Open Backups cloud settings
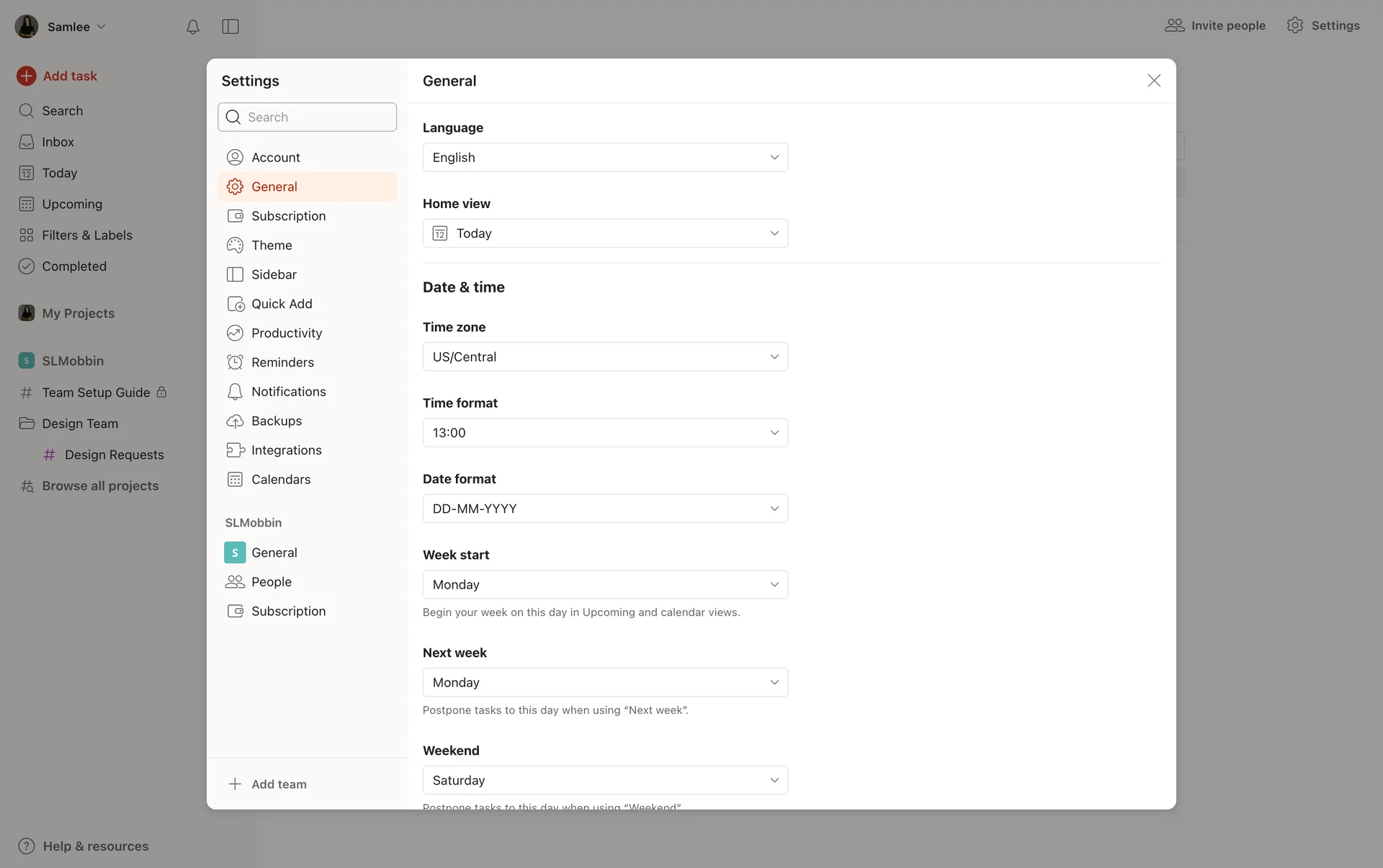1383x868 pixels. tap(276, 421)
